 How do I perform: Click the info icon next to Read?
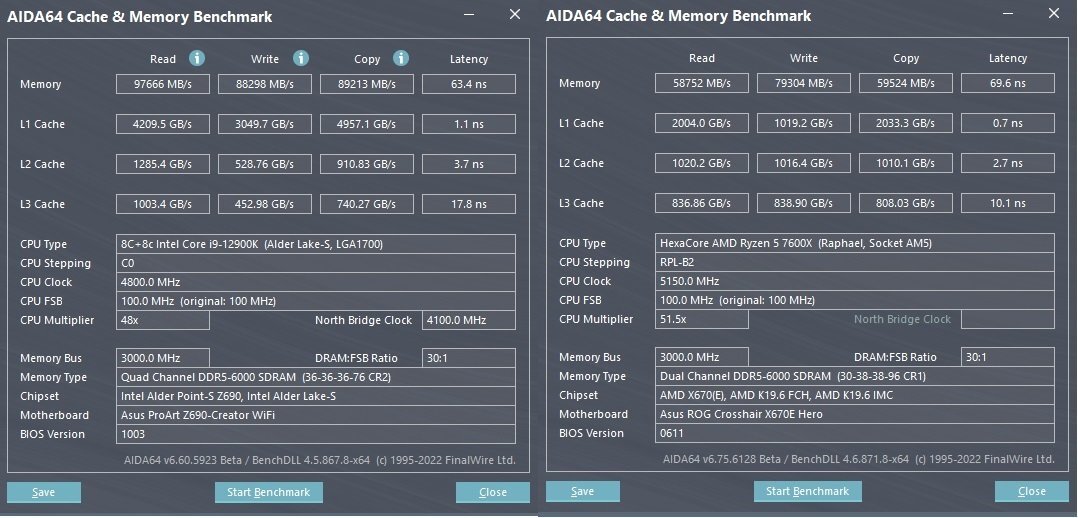point(197,58)
